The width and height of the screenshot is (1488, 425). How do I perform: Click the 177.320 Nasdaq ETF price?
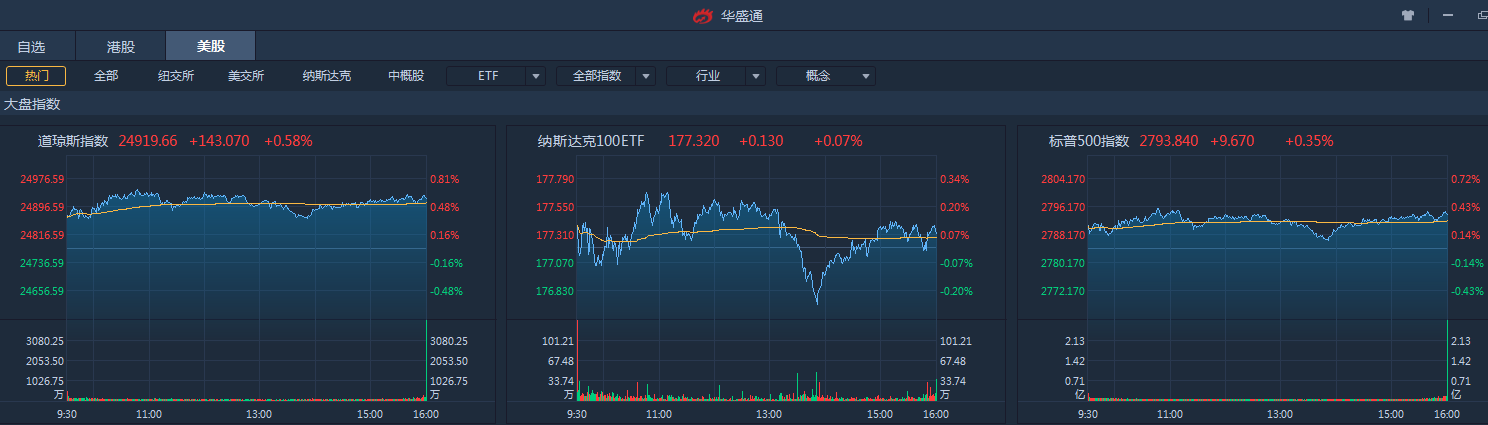point(693,141)
